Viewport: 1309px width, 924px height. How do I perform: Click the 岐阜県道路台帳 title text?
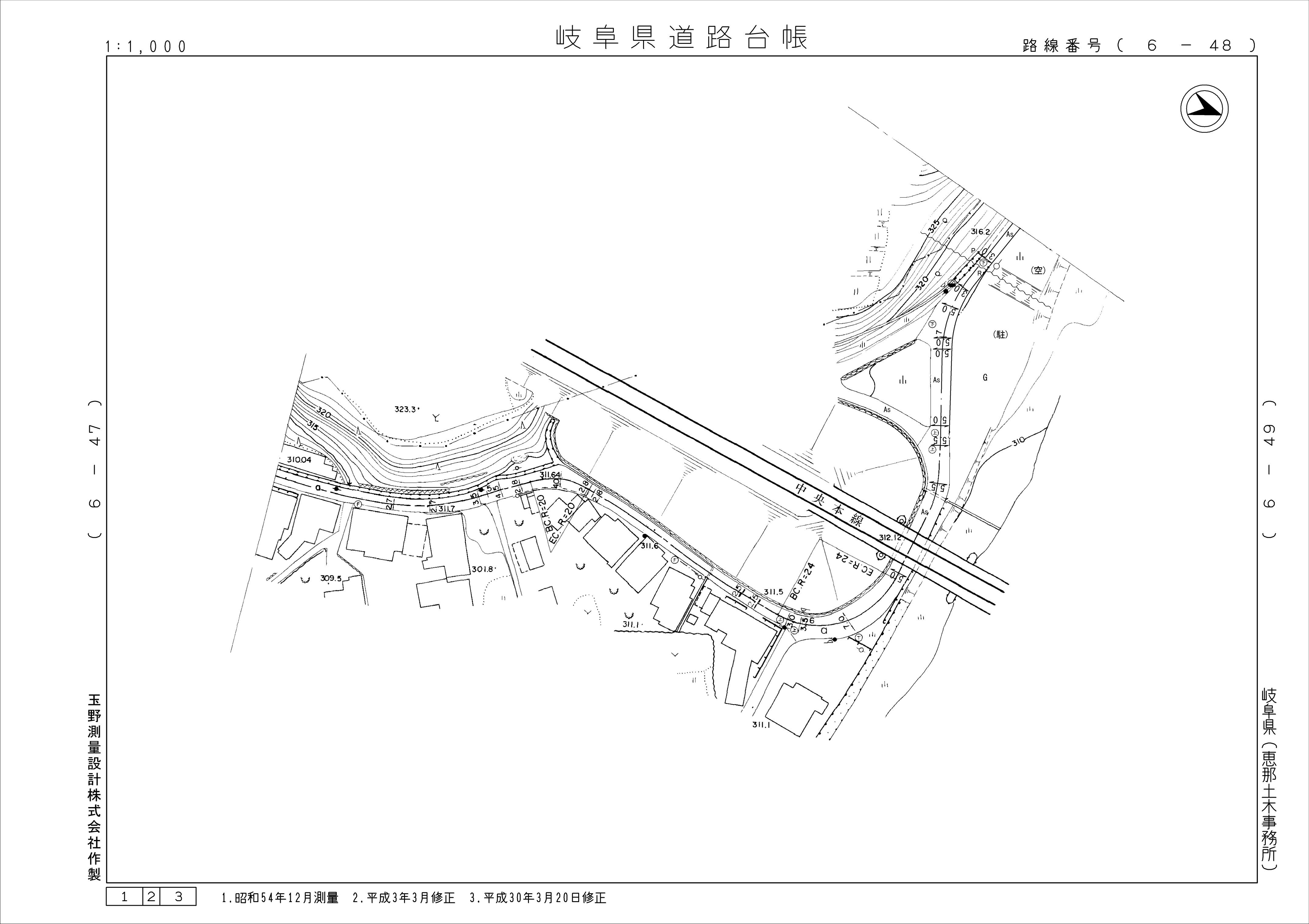[681, 38]
